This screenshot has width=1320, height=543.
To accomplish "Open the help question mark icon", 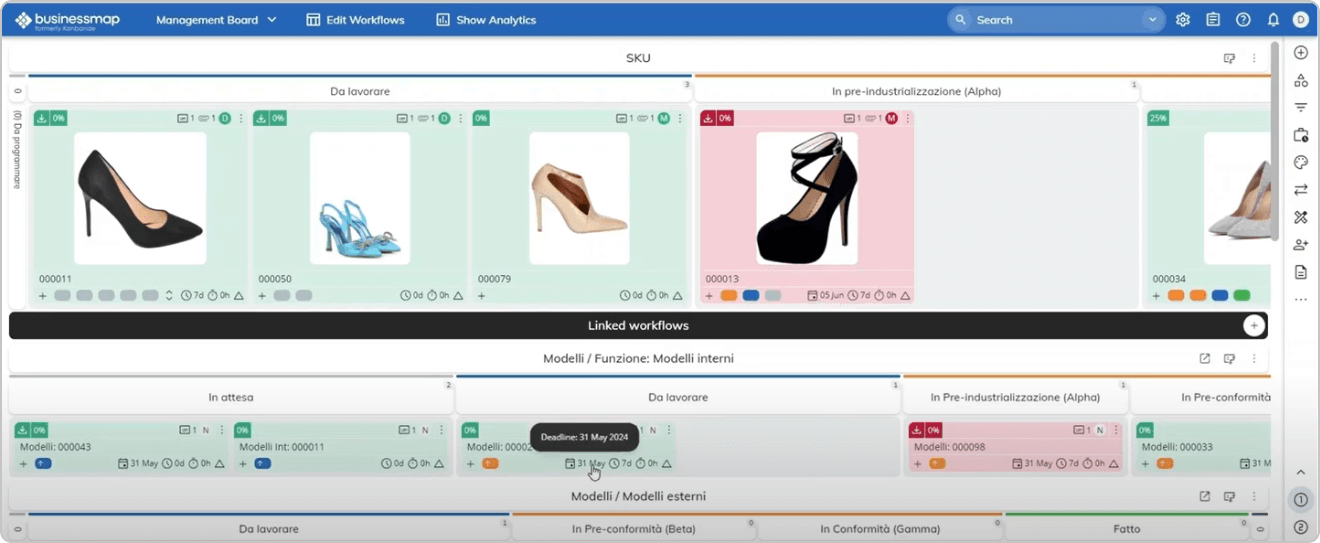I will [x=1243, y=20].
